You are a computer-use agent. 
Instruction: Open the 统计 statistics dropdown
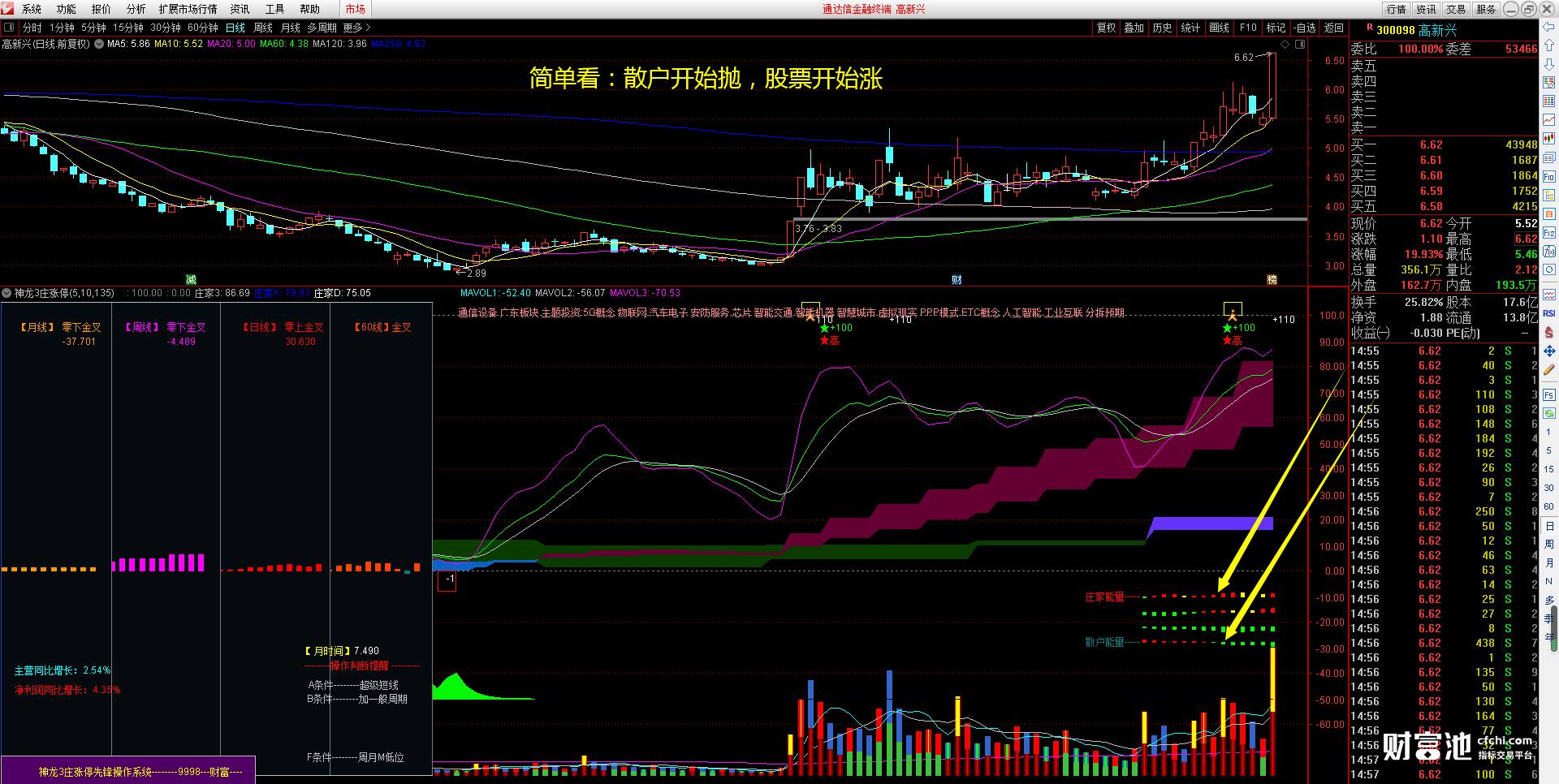pos(1190,28)
